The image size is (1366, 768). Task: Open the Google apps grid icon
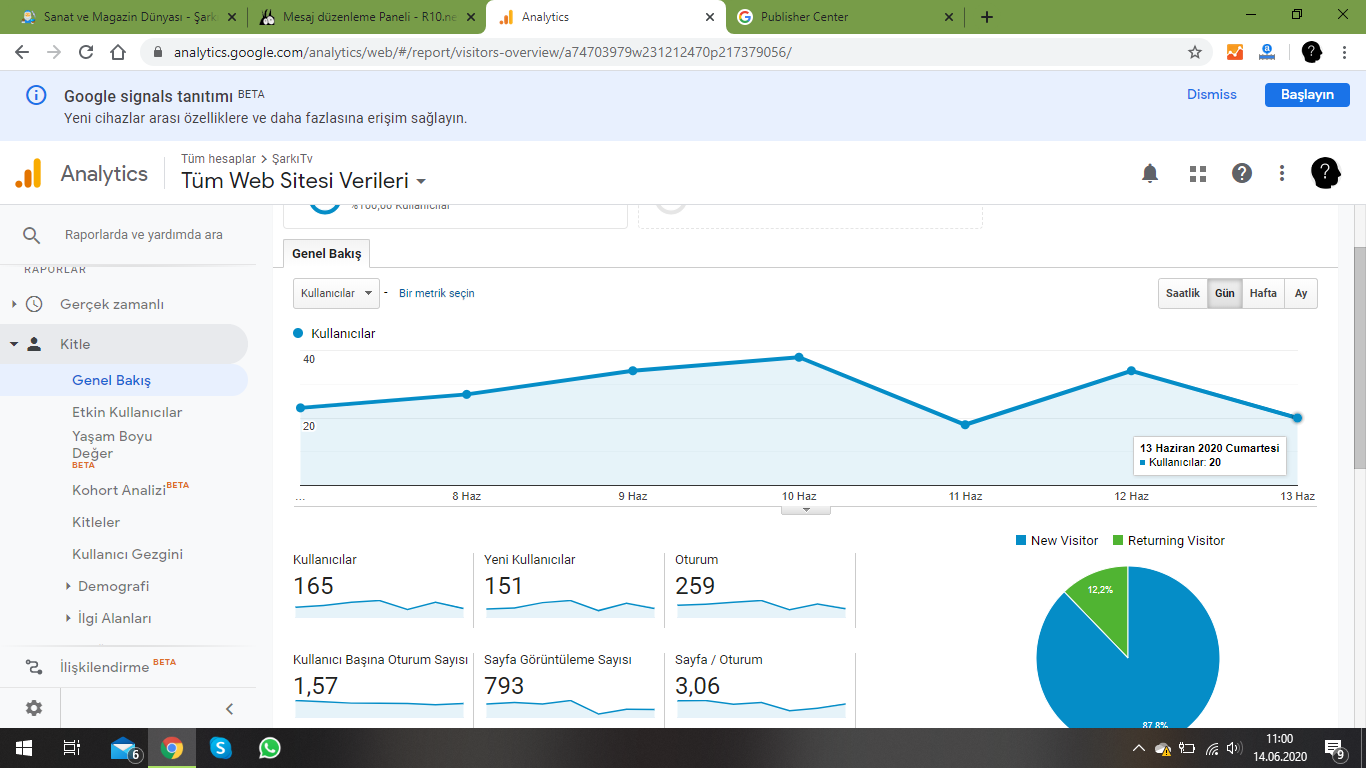coord(1198,173)
